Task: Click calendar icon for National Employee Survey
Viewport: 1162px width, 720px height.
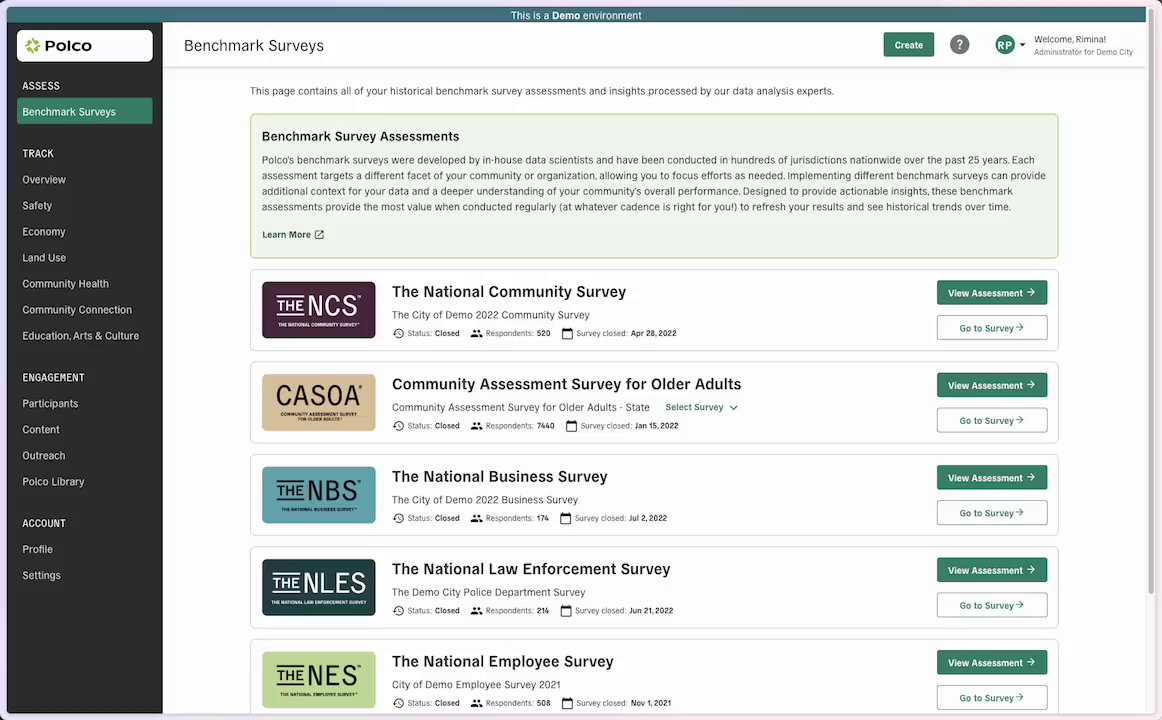Action: click(x=568, y=704)
